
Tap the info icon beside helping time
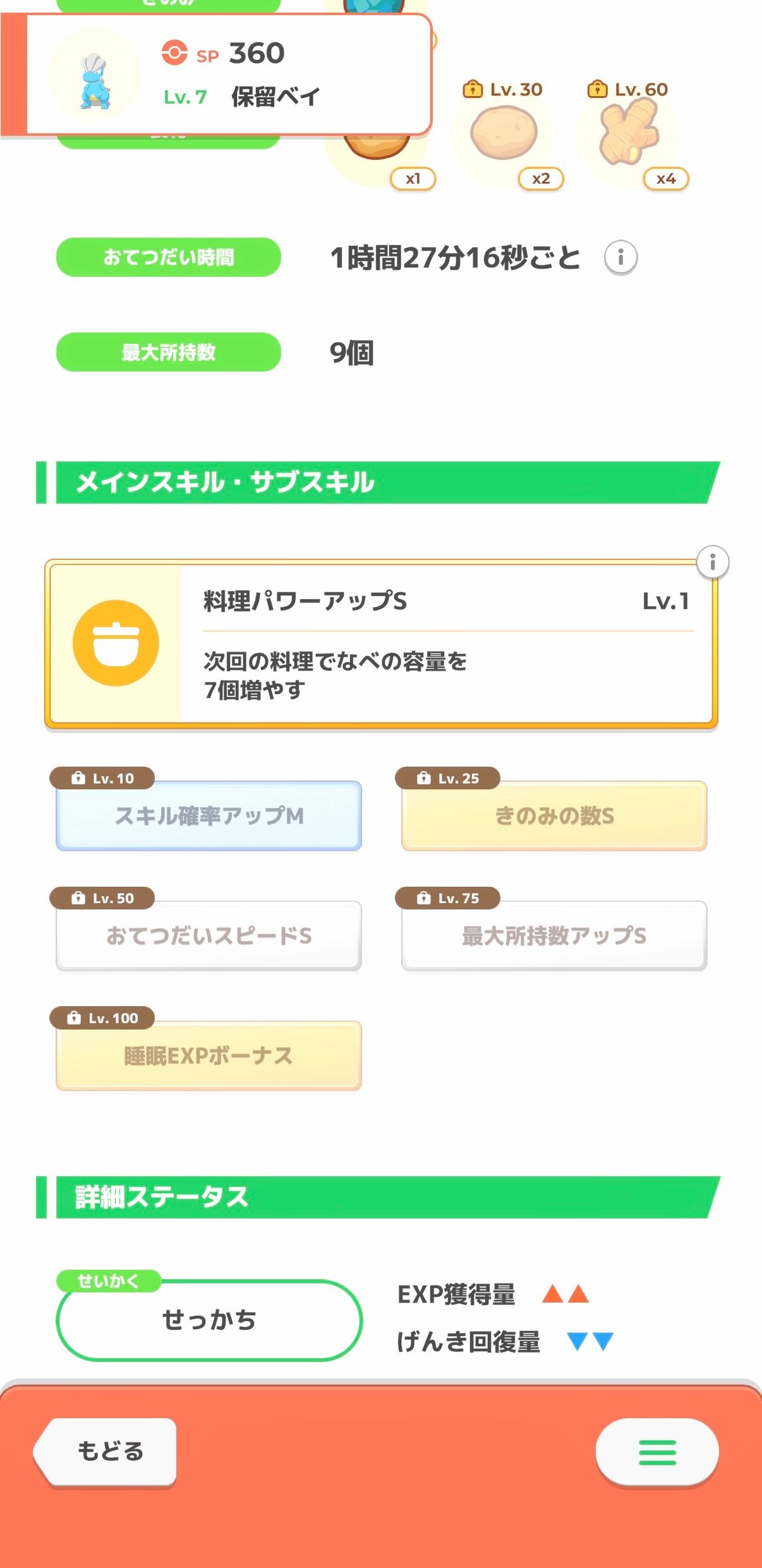tap(620, 257)
